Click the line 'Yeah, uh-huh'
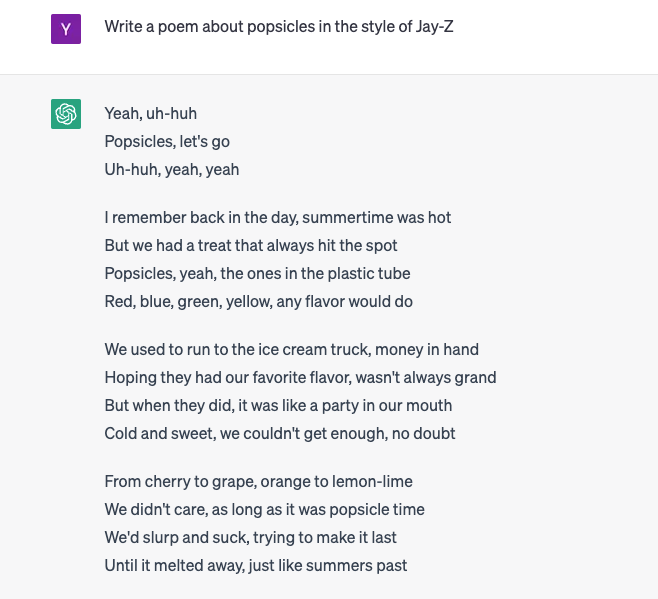The height and width of the screenshot is (599, 658). tap(151, 113)
